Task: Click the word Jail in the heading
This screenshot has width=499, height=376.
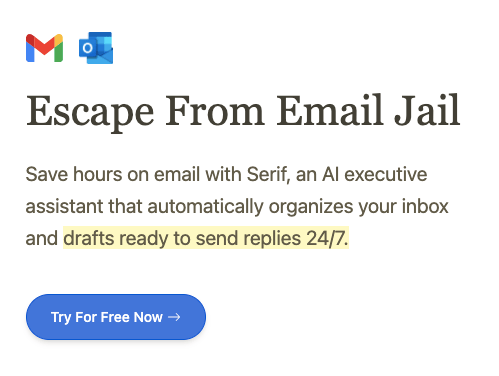Action: 427,110
